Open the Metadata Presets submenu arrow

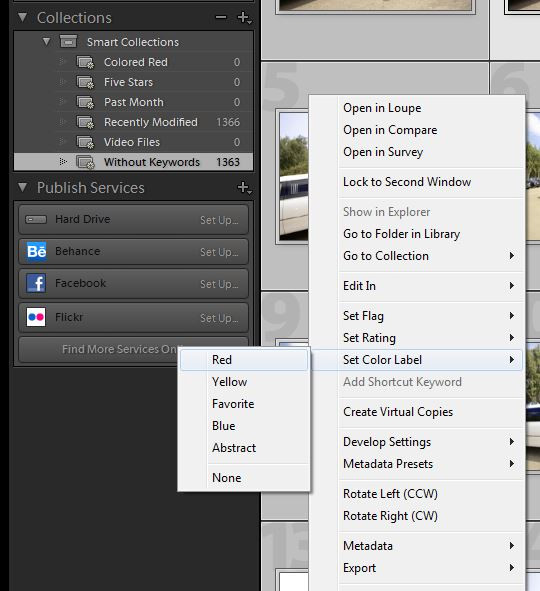pyautogui.click(x=512, y=464)
